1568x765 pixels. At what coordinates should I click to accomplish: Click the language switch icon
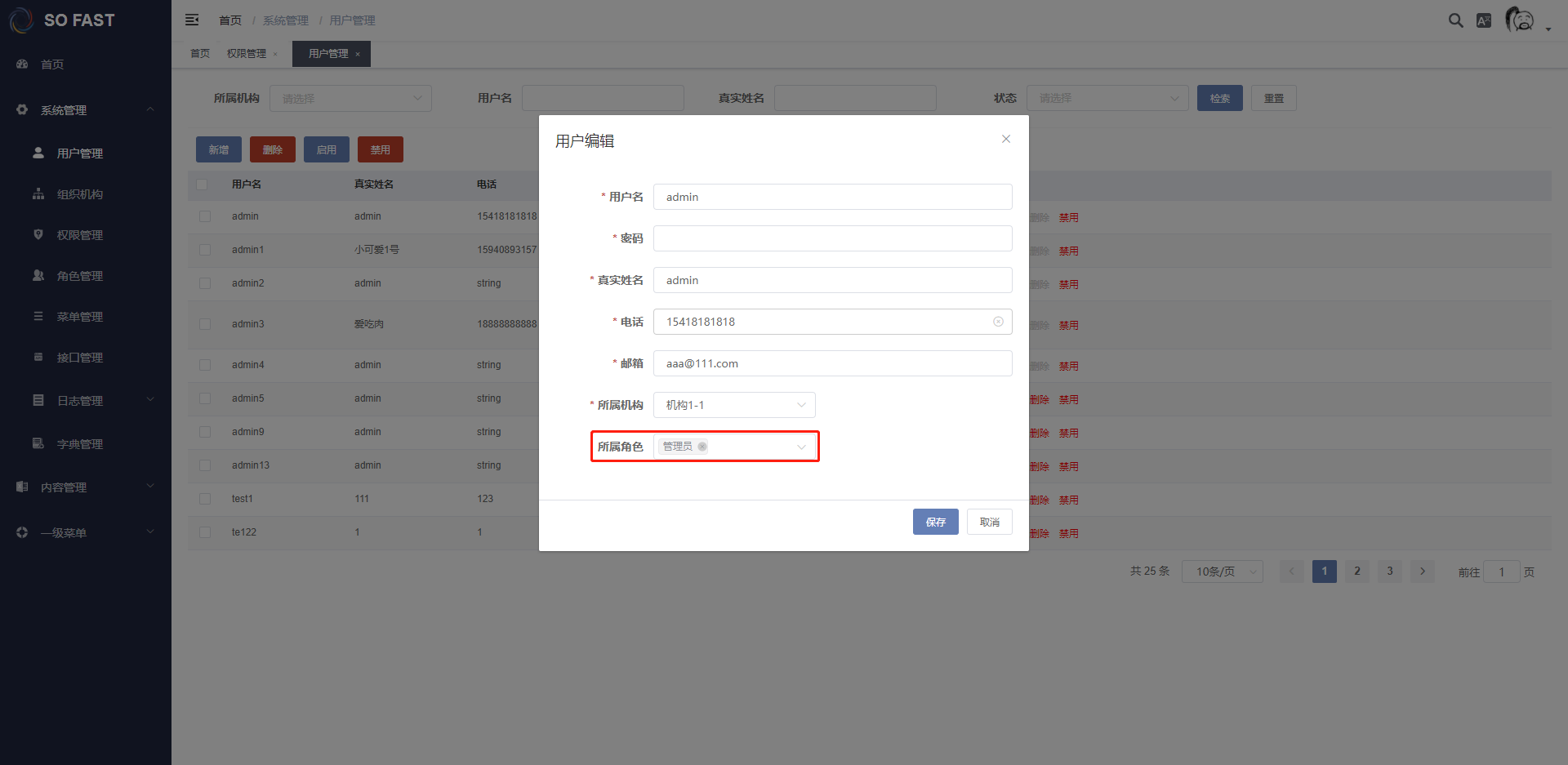(1485, 20)
